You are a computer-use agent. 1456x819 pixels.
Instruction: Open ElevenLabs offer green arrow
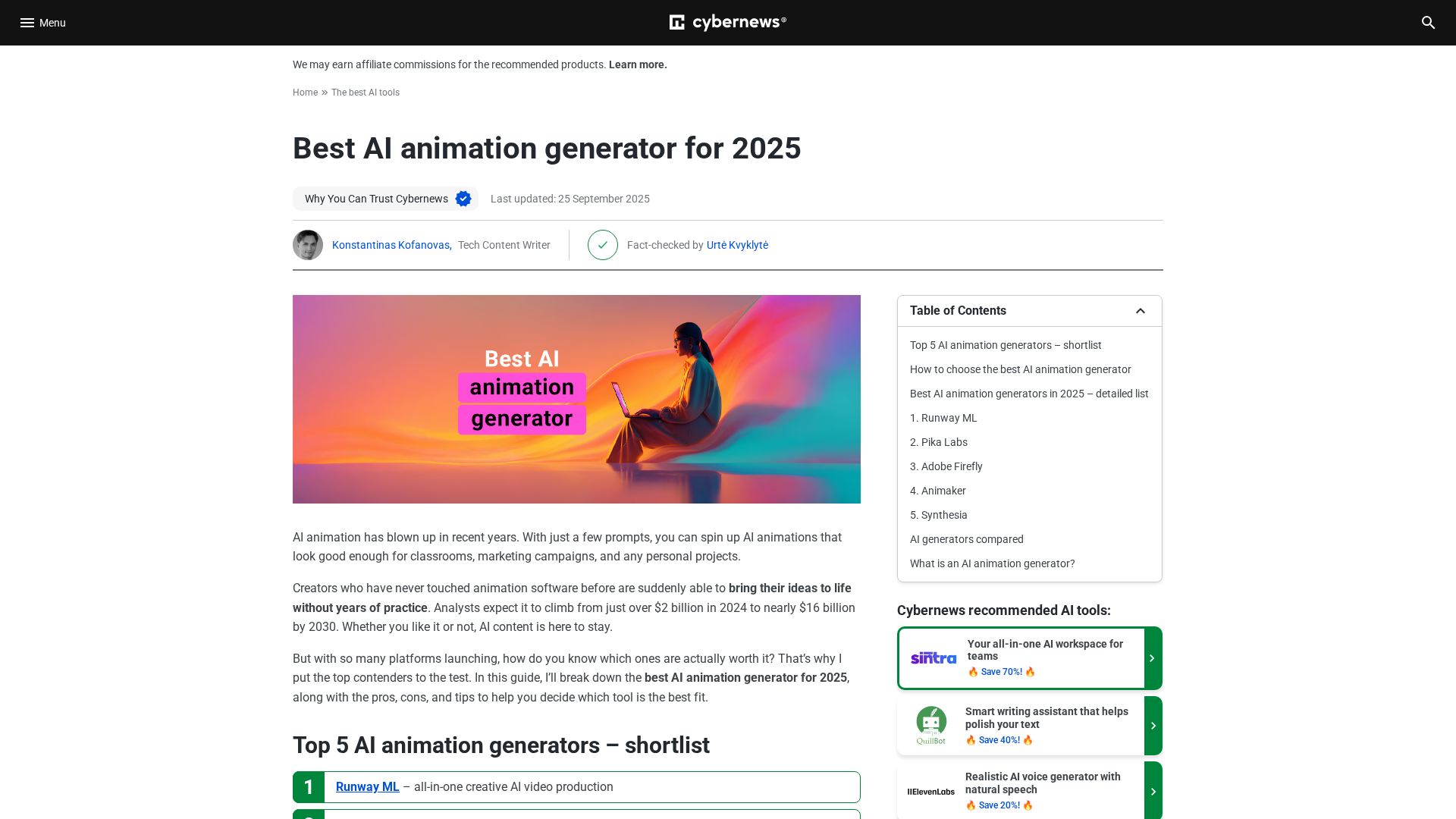click(1153, 791)
